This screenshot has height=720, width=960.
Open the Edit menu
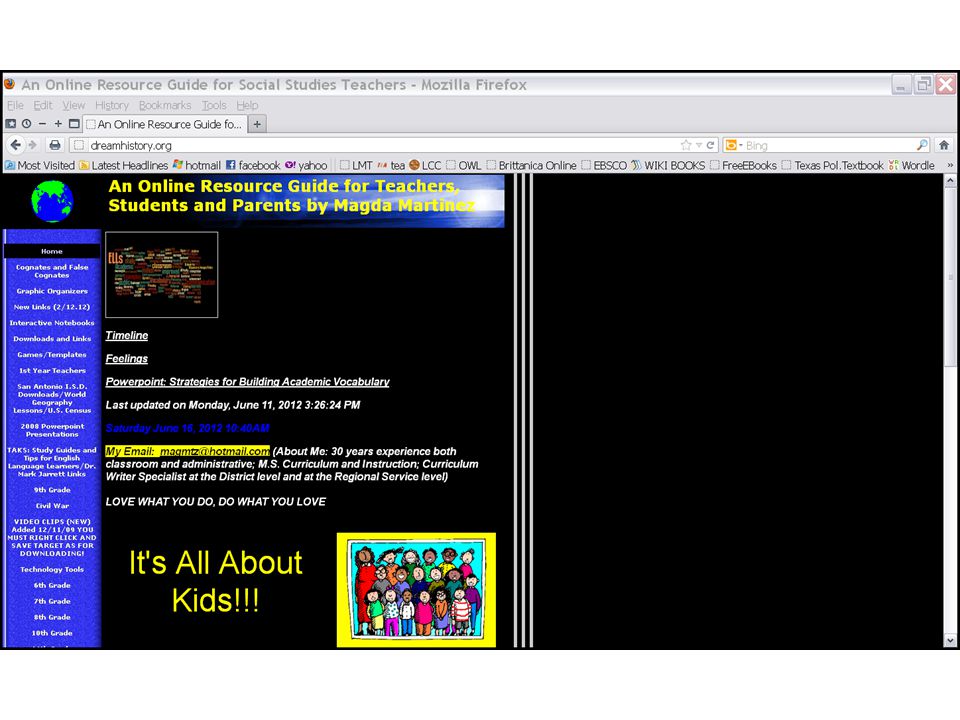[x=43, y=105]
